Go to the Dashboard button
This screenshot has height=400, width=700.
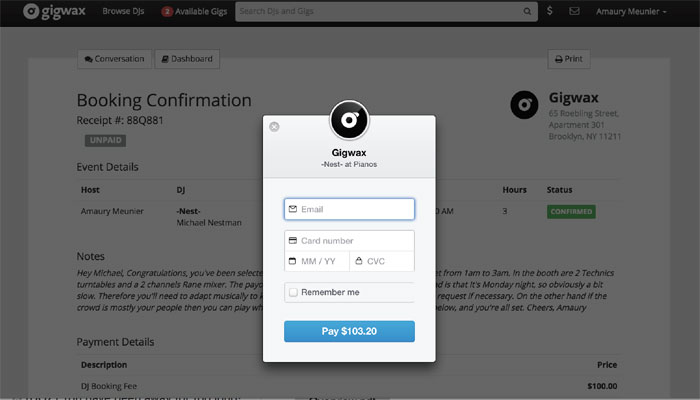point(187,59)
